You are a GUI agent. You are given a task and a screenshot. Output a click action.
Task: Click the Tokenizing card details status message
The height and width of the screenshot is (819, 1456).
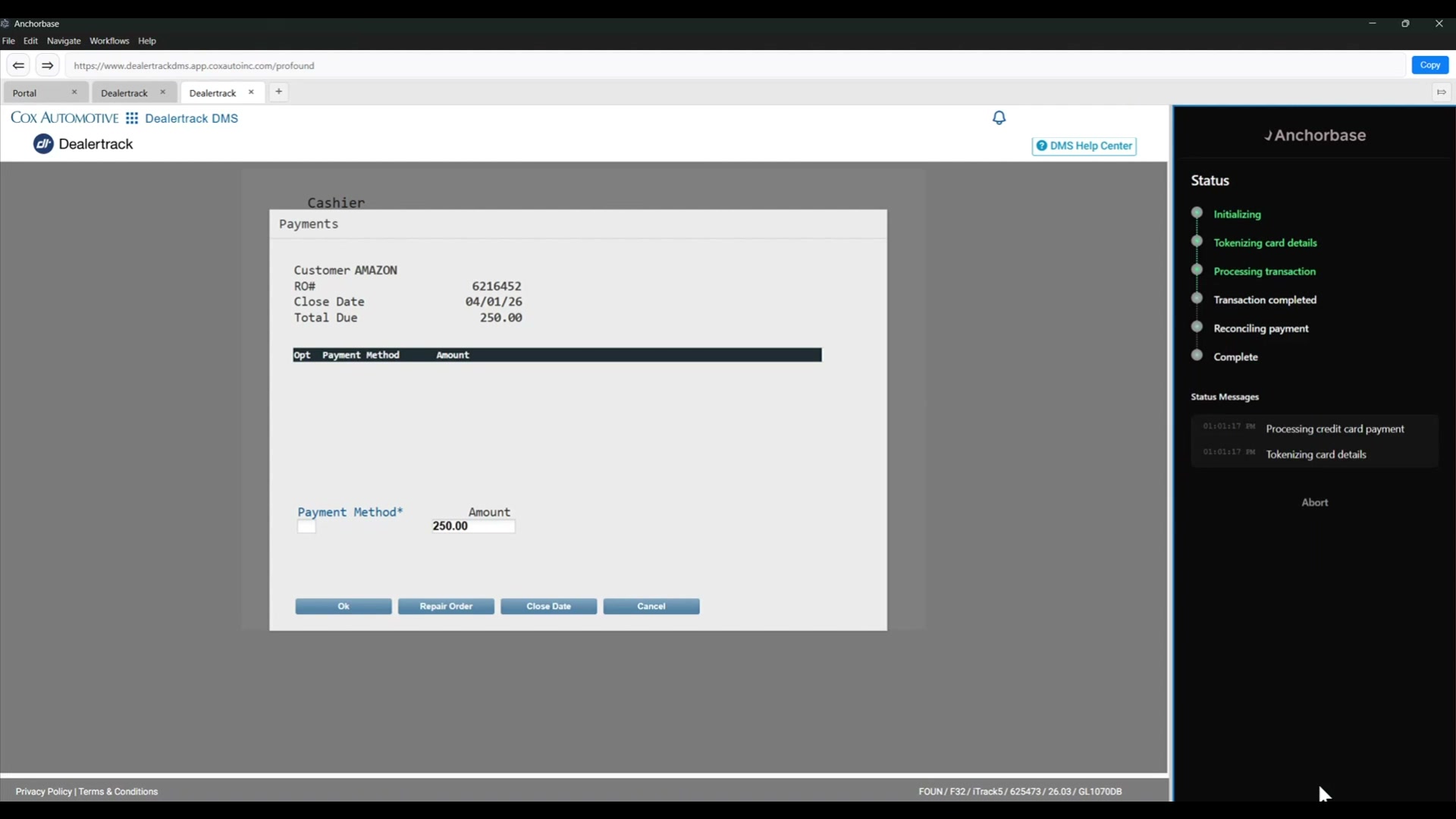pyautogui.click(x=1316, y=455)
